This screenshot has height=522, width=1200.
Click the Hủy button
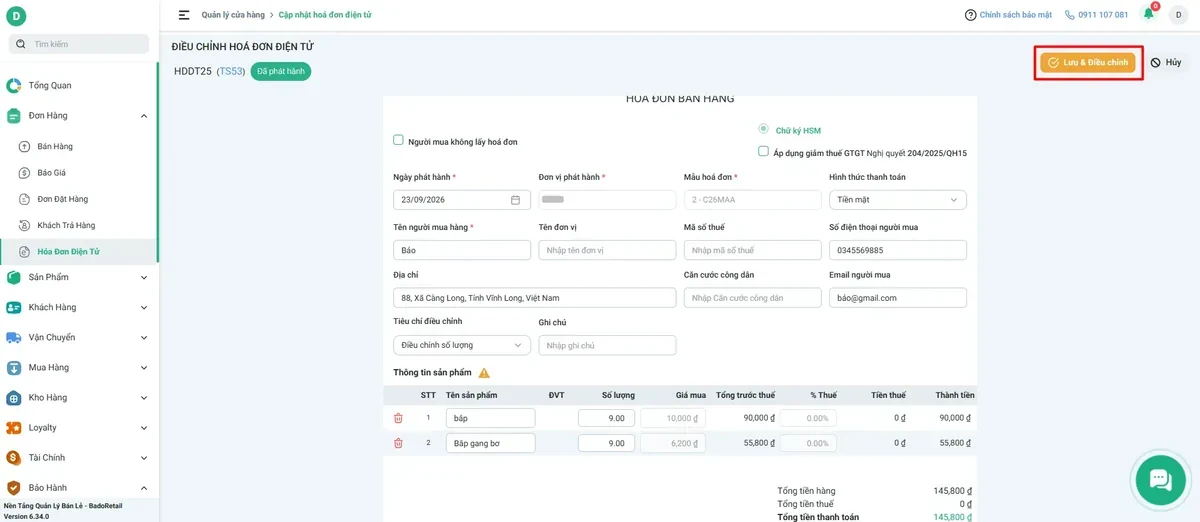click(x=1166, y=62)
